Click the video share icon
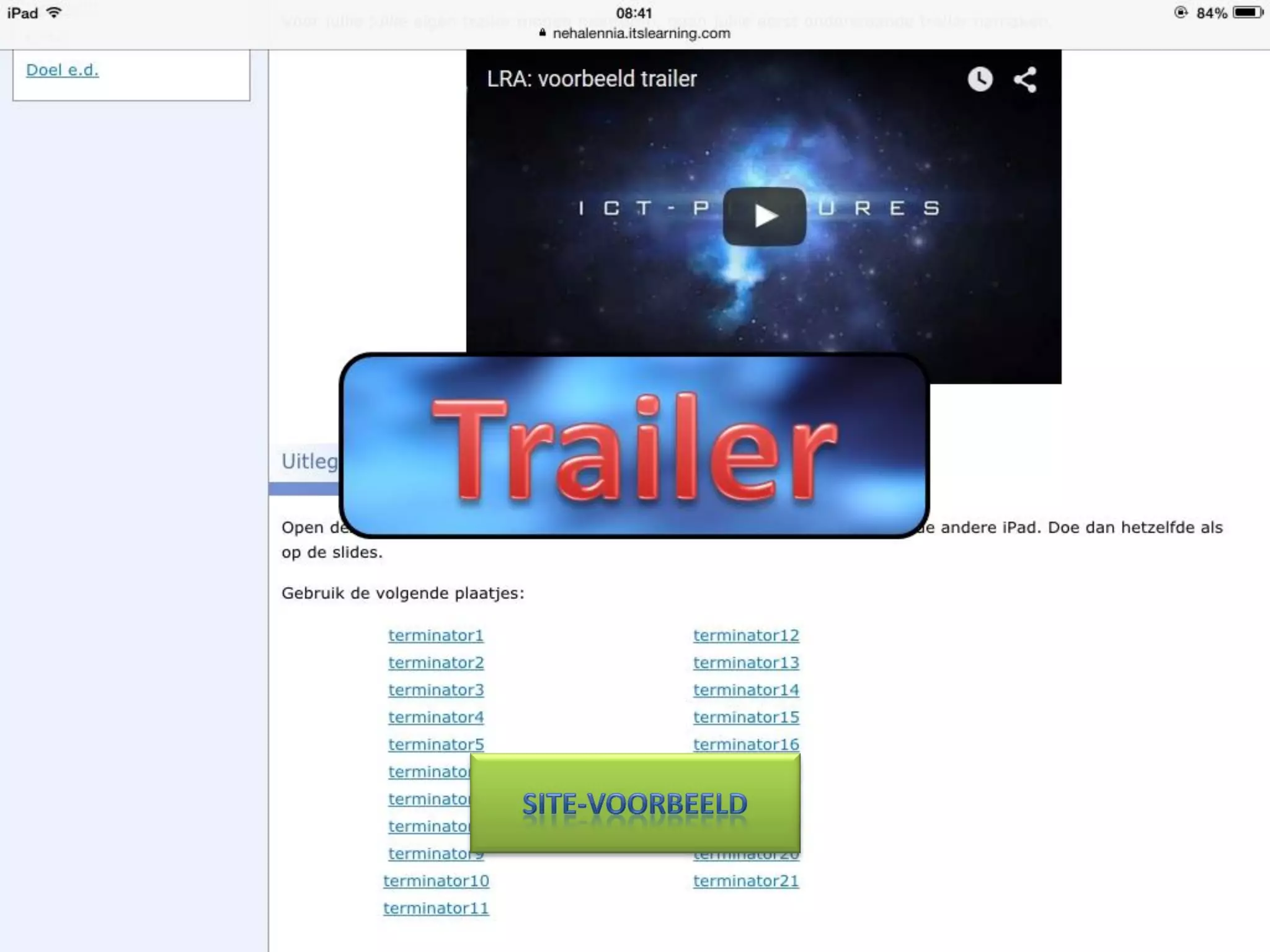The image size is (1270, 952). click(x=1025, y=79)
